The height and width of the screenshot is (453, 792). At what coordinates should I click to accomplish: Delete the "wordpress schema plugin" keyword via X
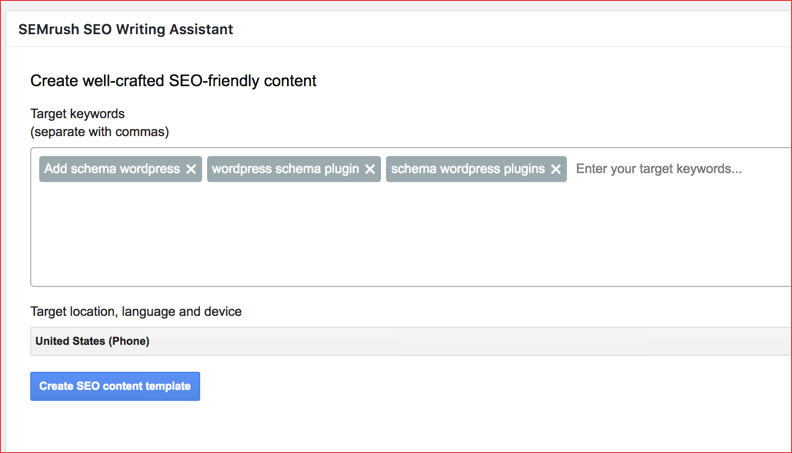point(370,169)
